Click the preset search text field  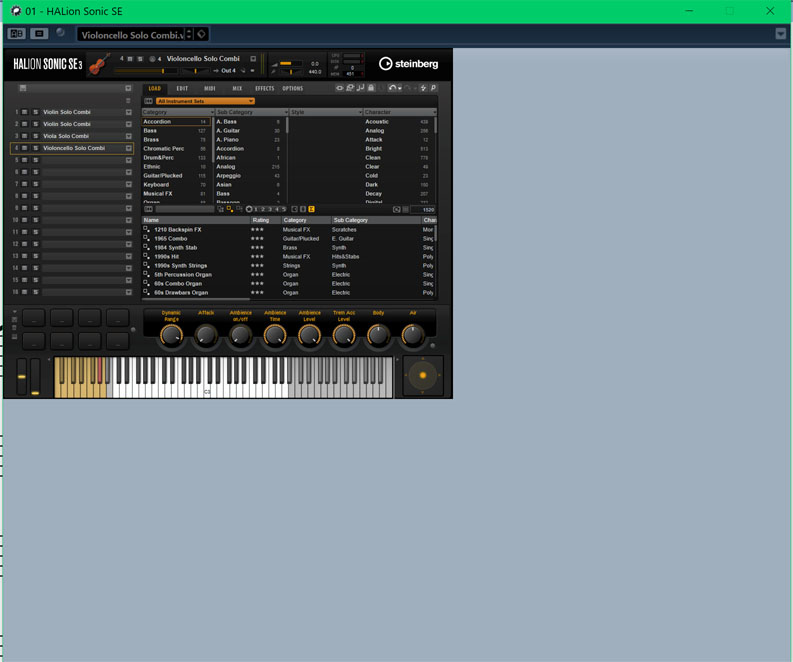(x=185, y=209)
